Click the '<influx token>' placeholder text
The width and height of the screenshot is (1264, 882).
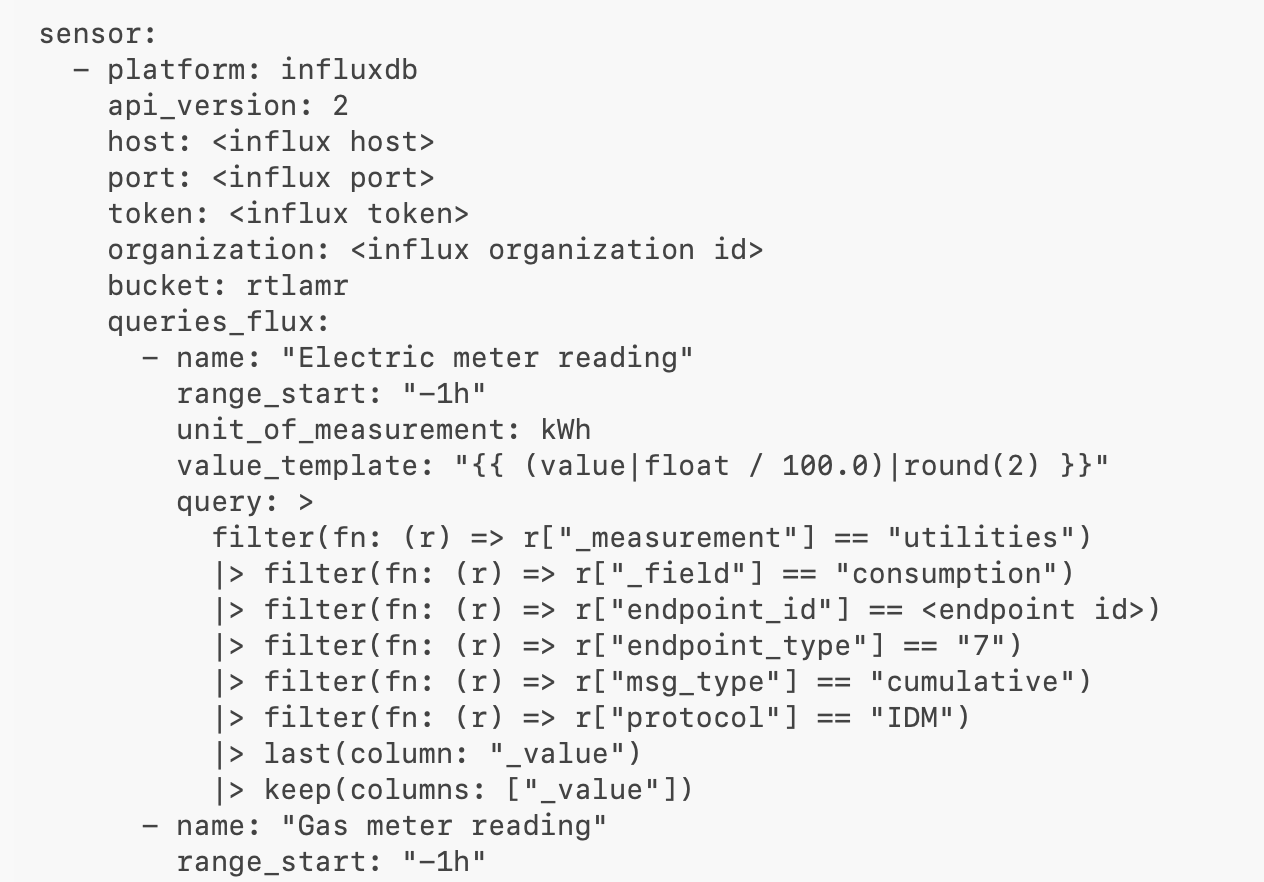coord(358,214)
